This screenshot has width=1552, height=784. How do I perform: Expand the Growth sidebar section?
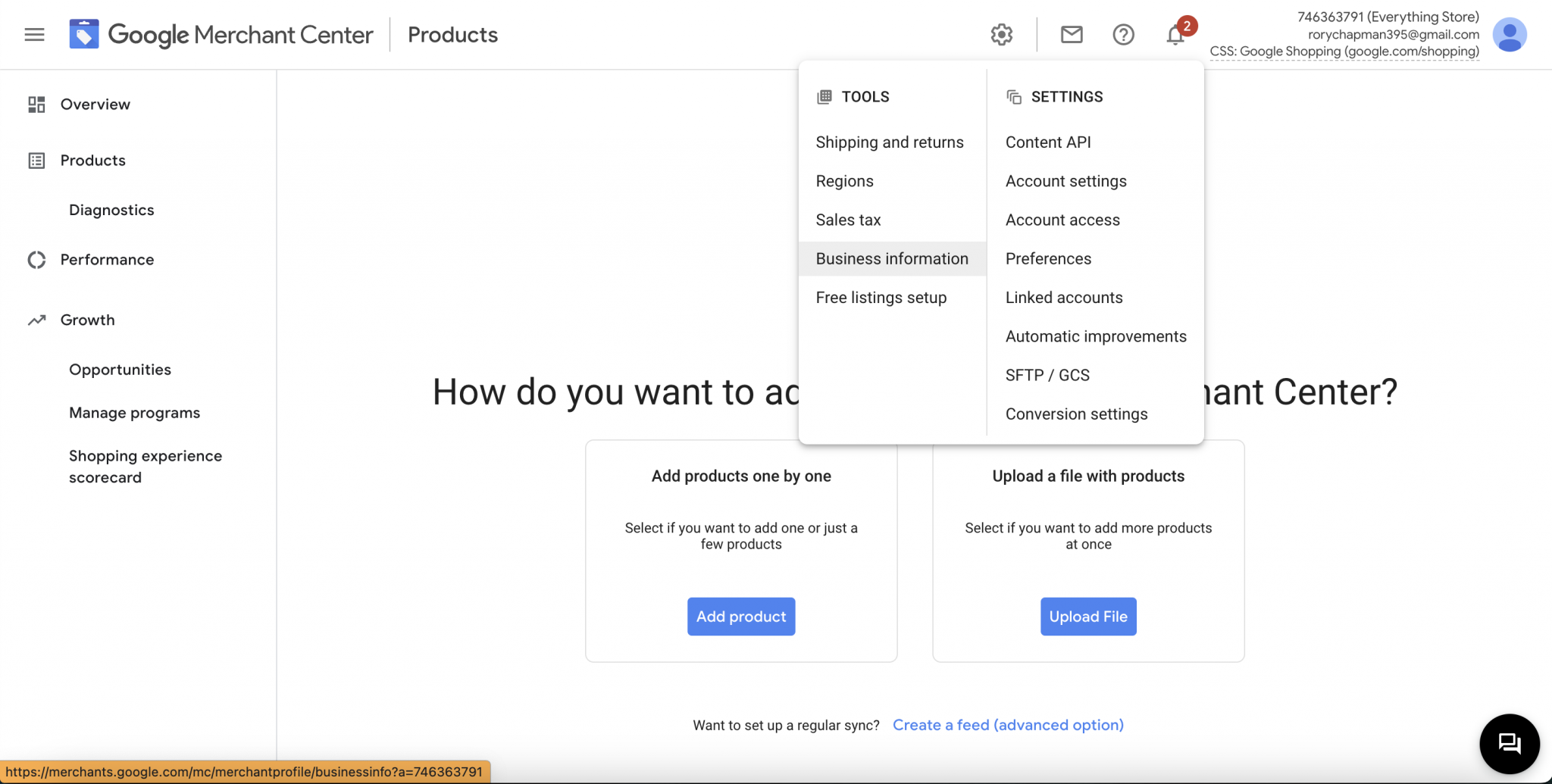point(87,320)
